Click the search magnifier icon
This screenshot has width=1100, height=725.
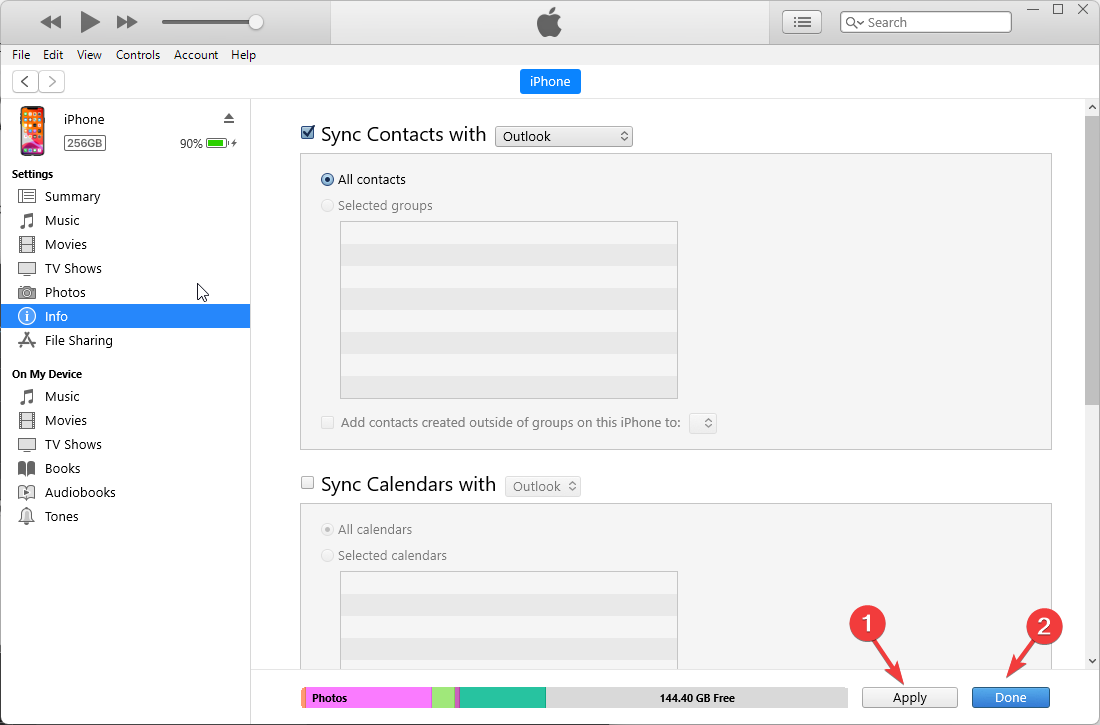pos(854,22)
